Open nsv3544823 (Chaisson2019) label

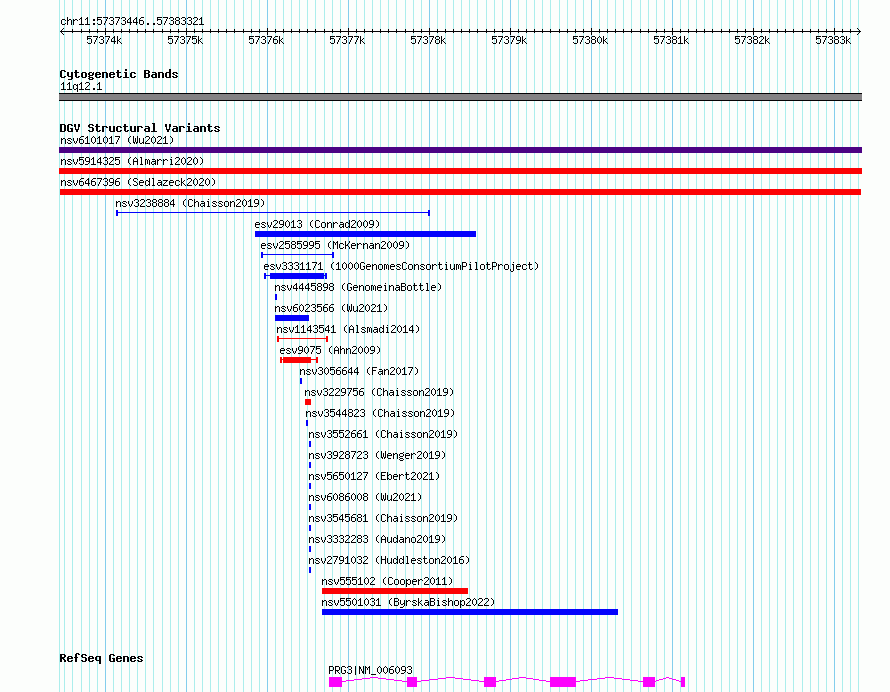click(380, 413)
